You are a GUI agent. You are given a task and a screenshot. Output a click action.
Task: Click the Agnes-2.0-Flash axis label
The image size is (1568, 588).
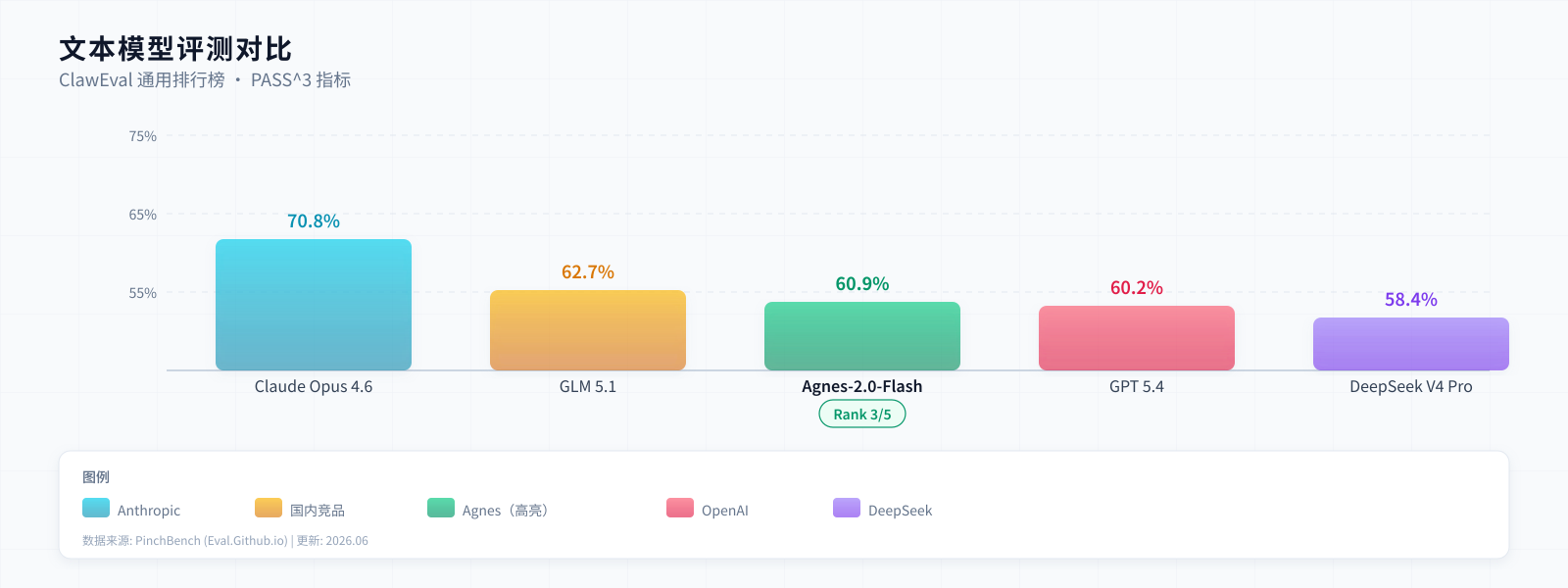click(x=862, y=386)
